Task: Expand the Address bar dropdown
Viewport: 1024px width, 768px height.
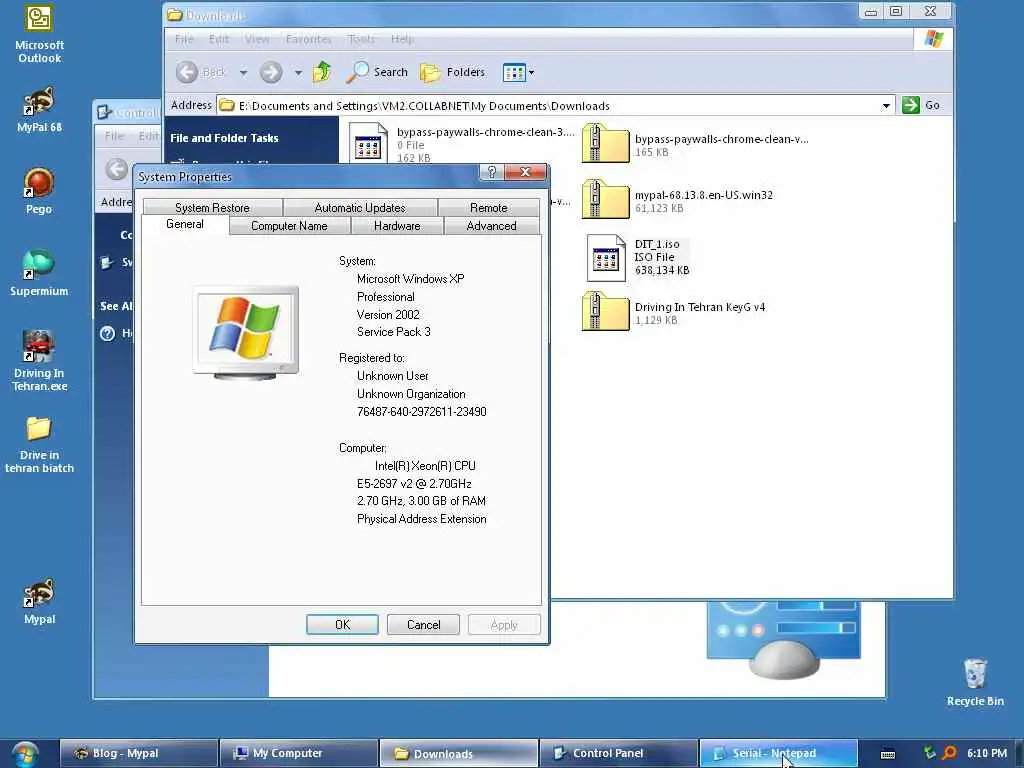Action: coord(886,106)
